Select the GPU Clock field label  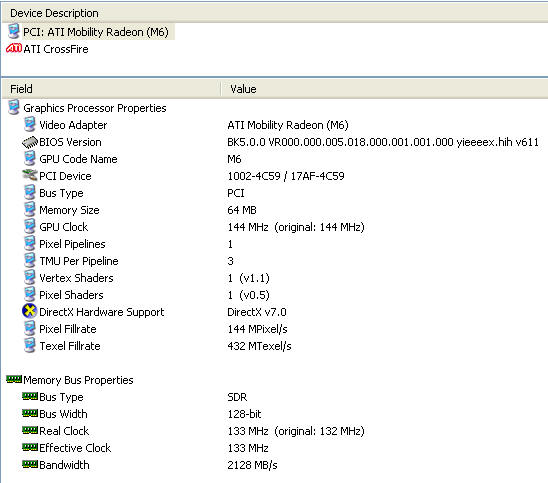point(64,227)
